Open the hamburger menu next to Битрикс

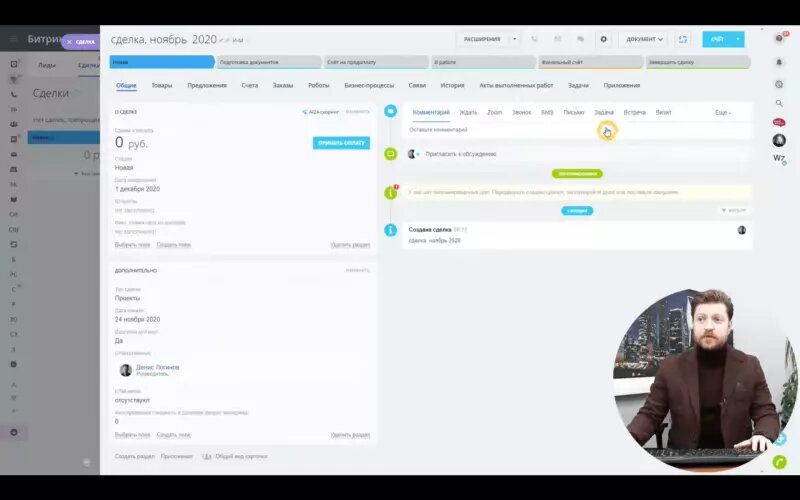[x=14, y=39]
